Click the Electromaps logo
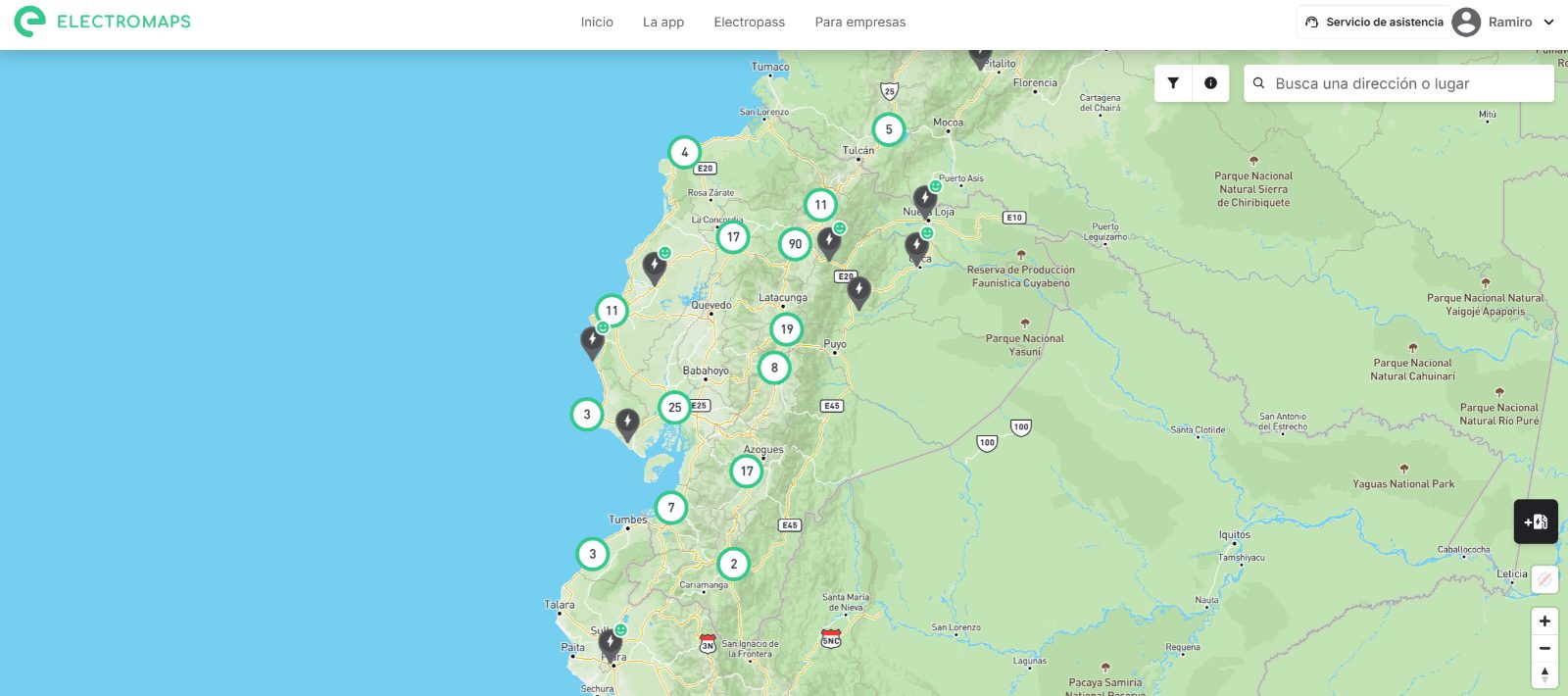This screenshot has width=1568, height=696. coord(103,22)
